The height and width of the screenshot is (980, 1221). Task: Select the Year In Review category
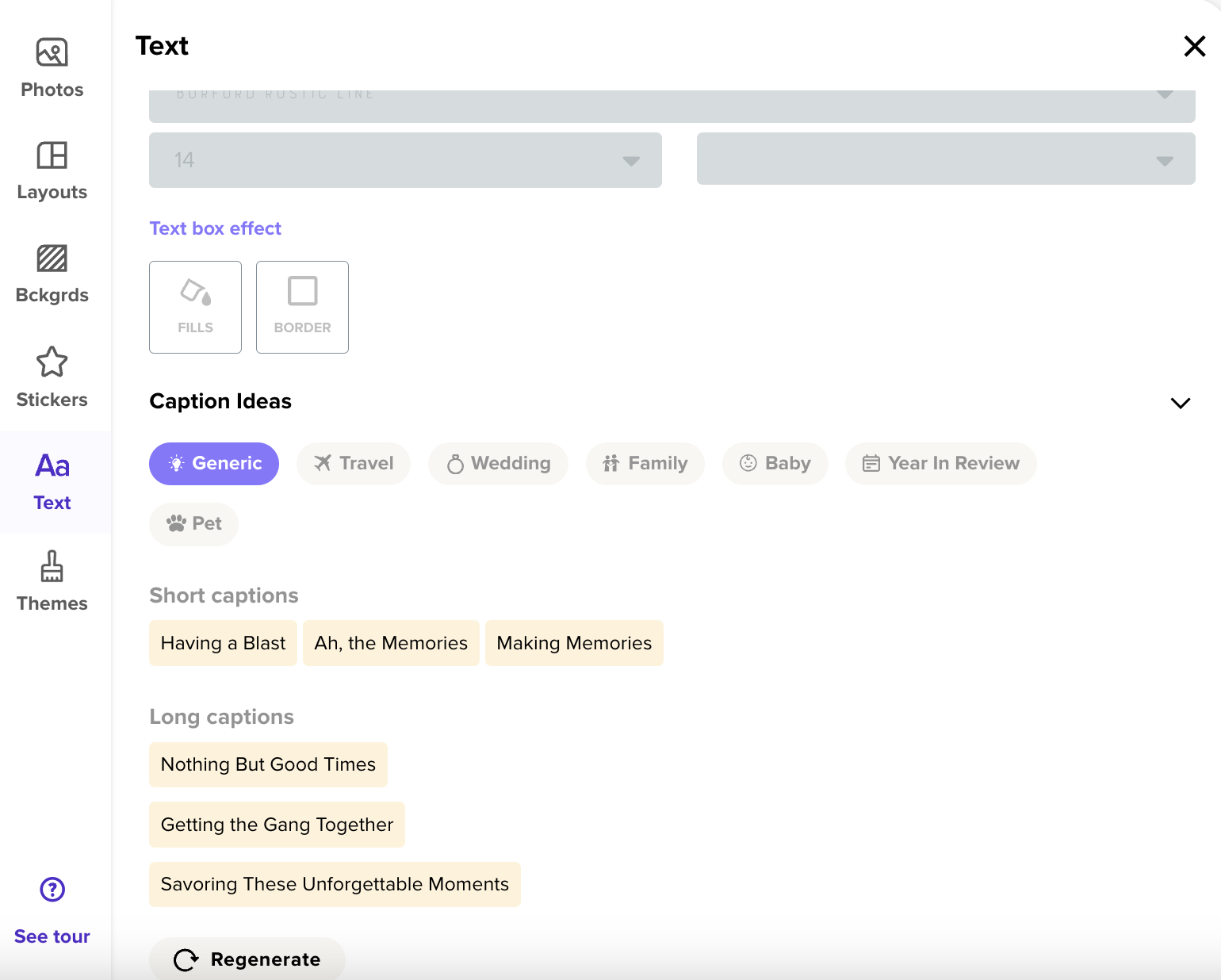941,464
